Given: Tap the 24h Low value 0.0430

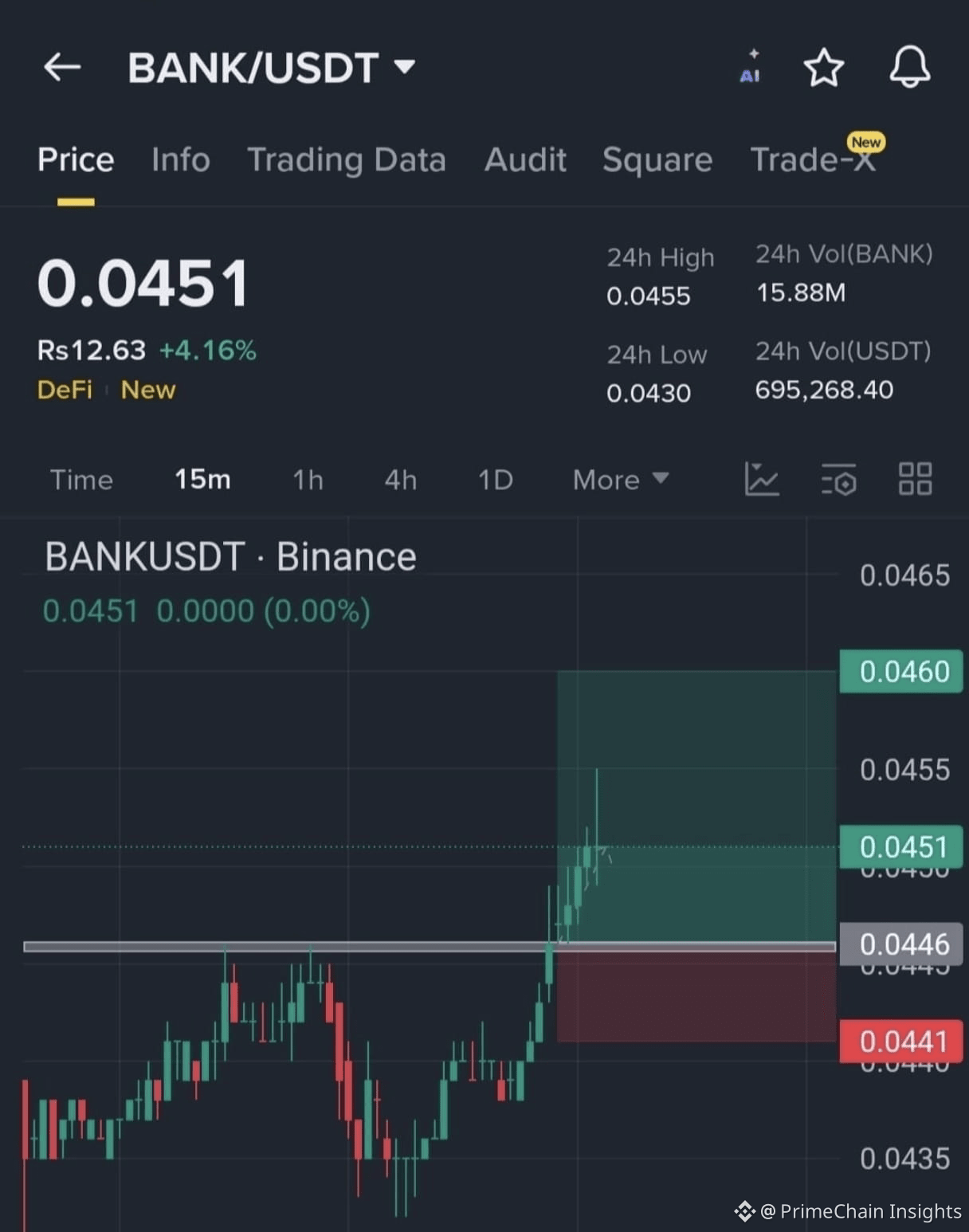Looking at the screenshot, I should click(x=649, y=394).
